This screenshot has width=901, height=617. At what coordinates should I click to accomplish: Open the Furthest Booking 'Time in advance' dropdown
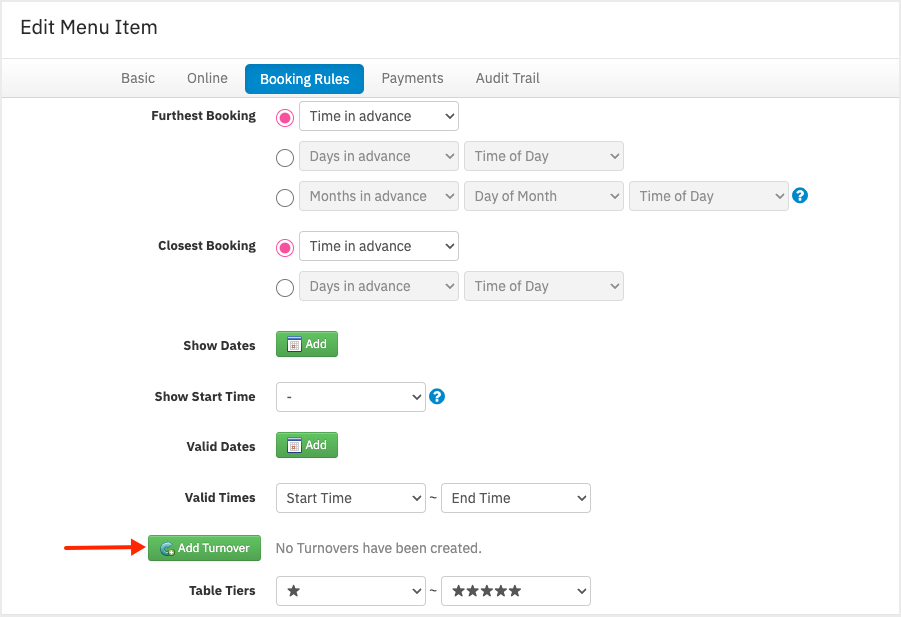(x=379, y=116)
